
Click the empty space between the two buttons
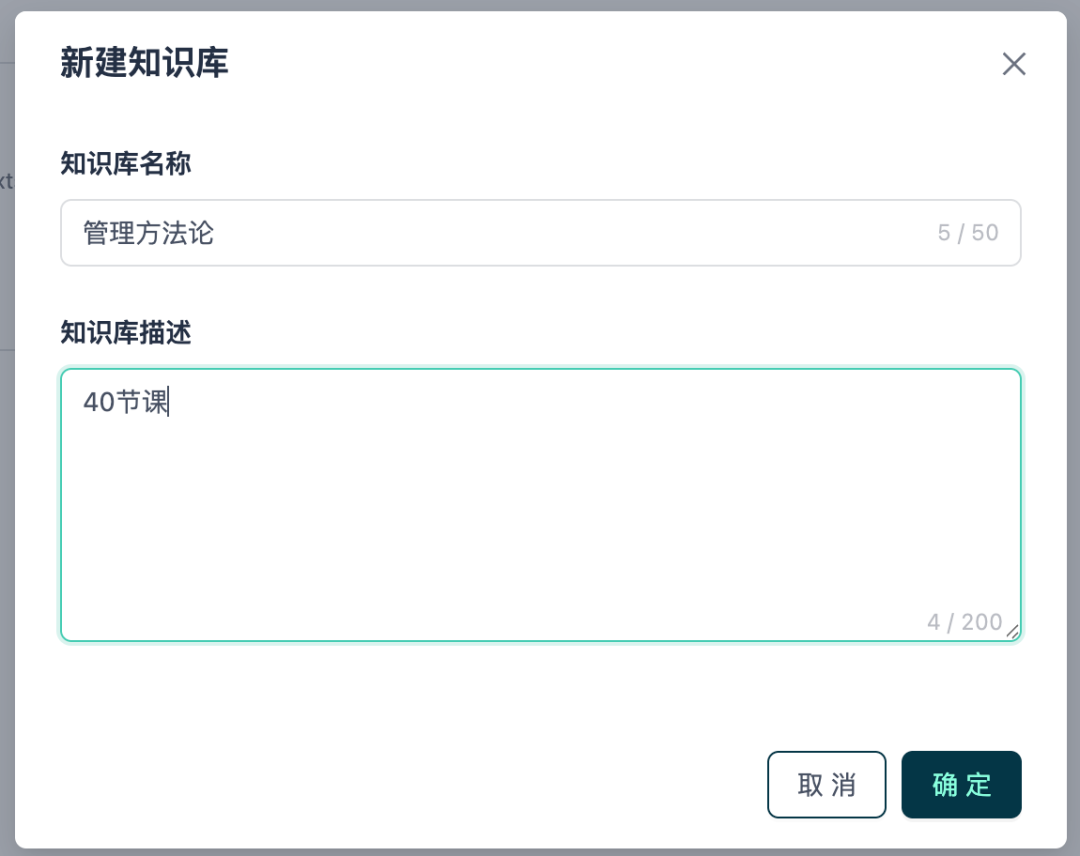pyautogui.click(x=895, y=784)
